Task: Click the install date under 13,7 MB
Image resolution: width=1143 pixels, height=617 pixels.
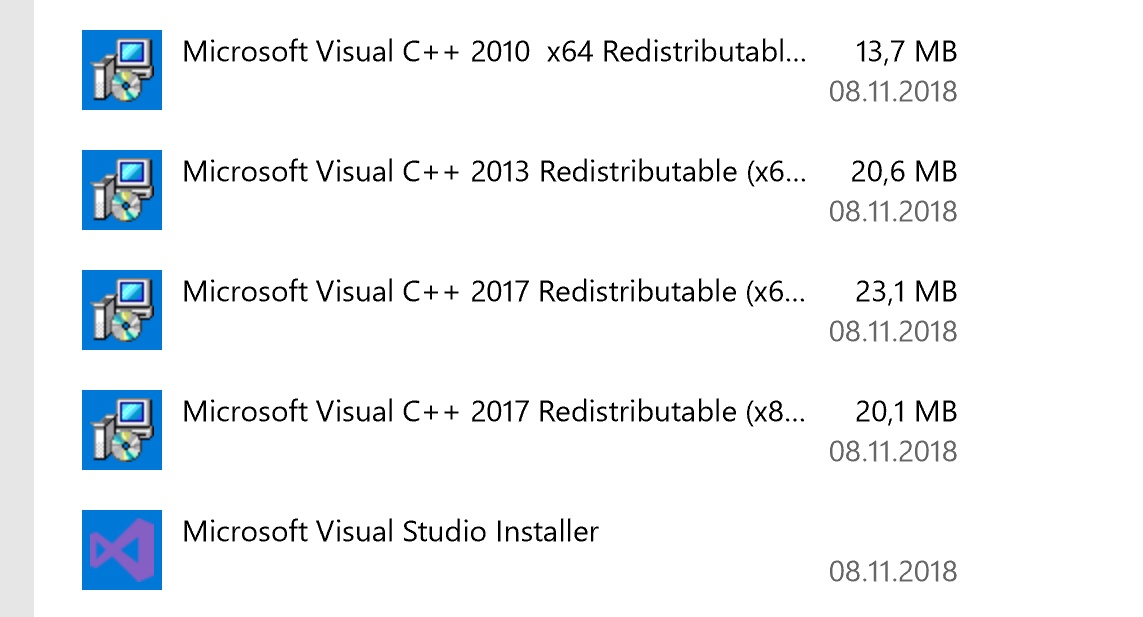Action: click(x=893, y=92)
